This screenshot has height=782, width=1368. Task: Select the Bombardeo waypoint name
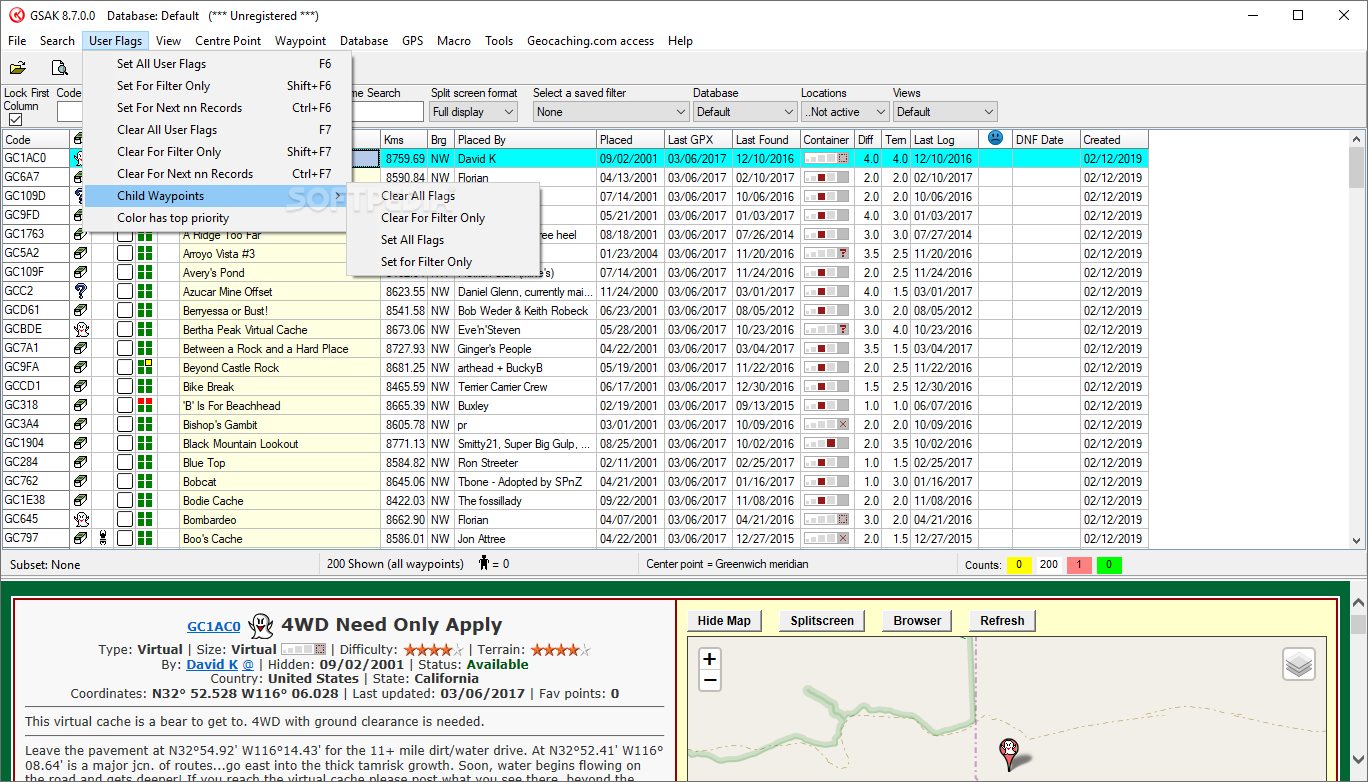210,520
